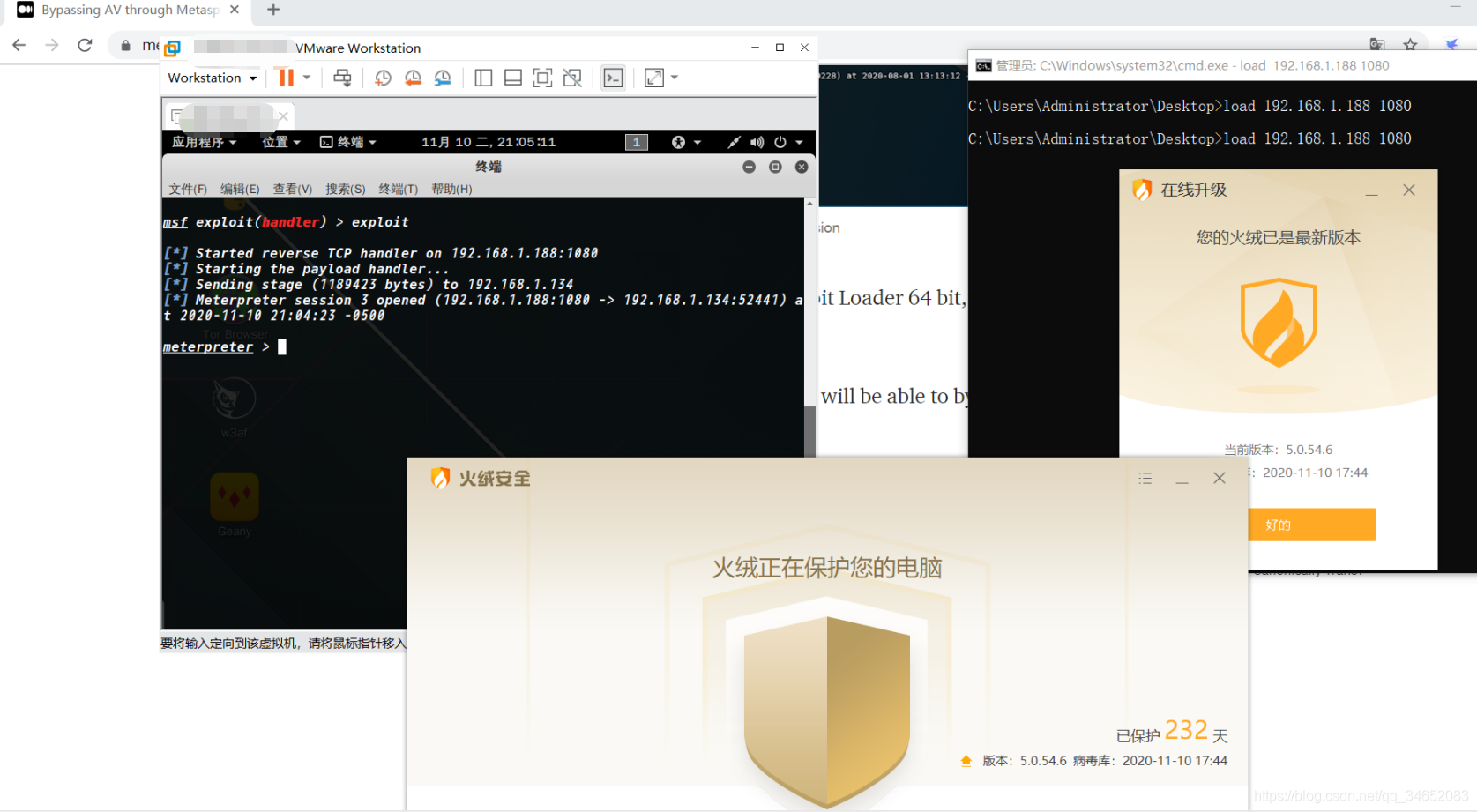This screenshot has height=812, width=1477.
Task: Select the Geany desktop icon in guest
Action: point(235,504)
